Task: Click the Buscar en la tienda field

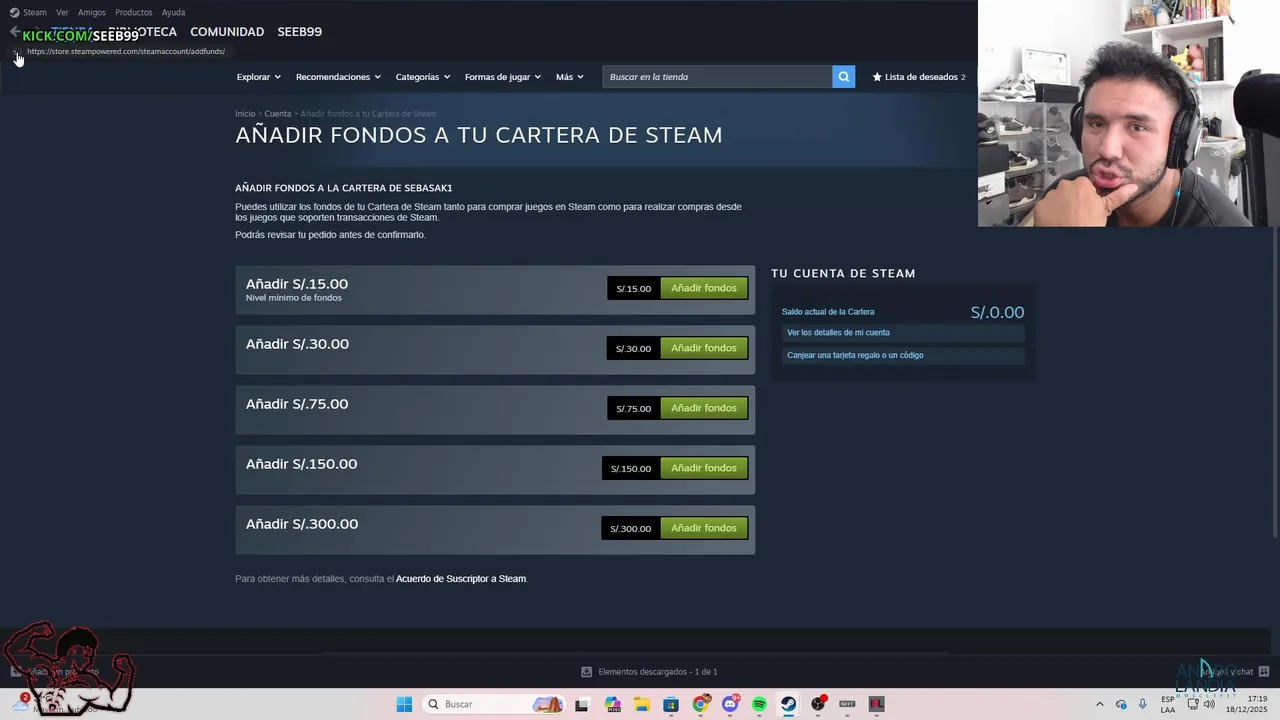Action: [717, 77]
